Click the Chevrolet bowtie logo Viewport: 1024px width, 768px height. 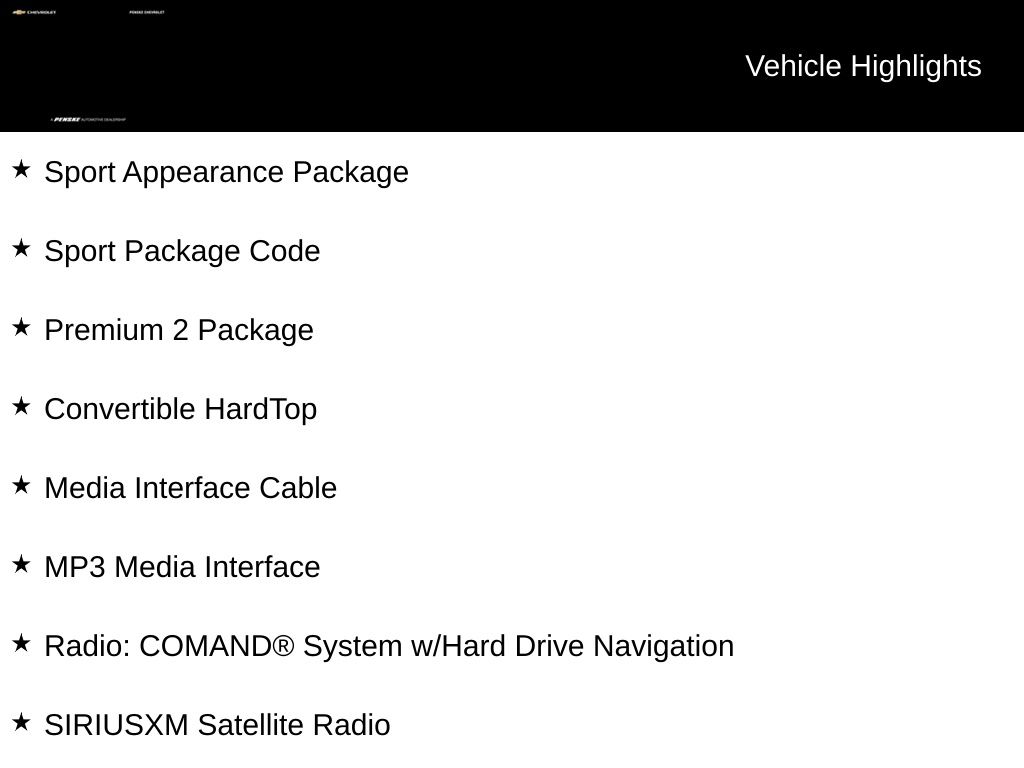(x=18, y=13)
